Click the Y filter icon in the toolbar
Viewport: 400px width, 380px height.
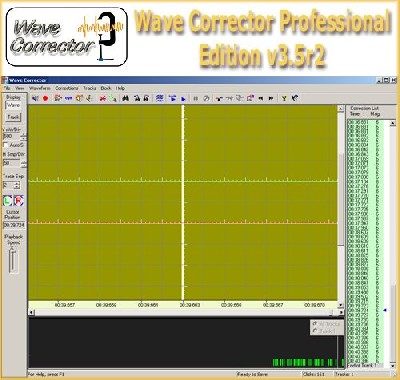point(284,98)
